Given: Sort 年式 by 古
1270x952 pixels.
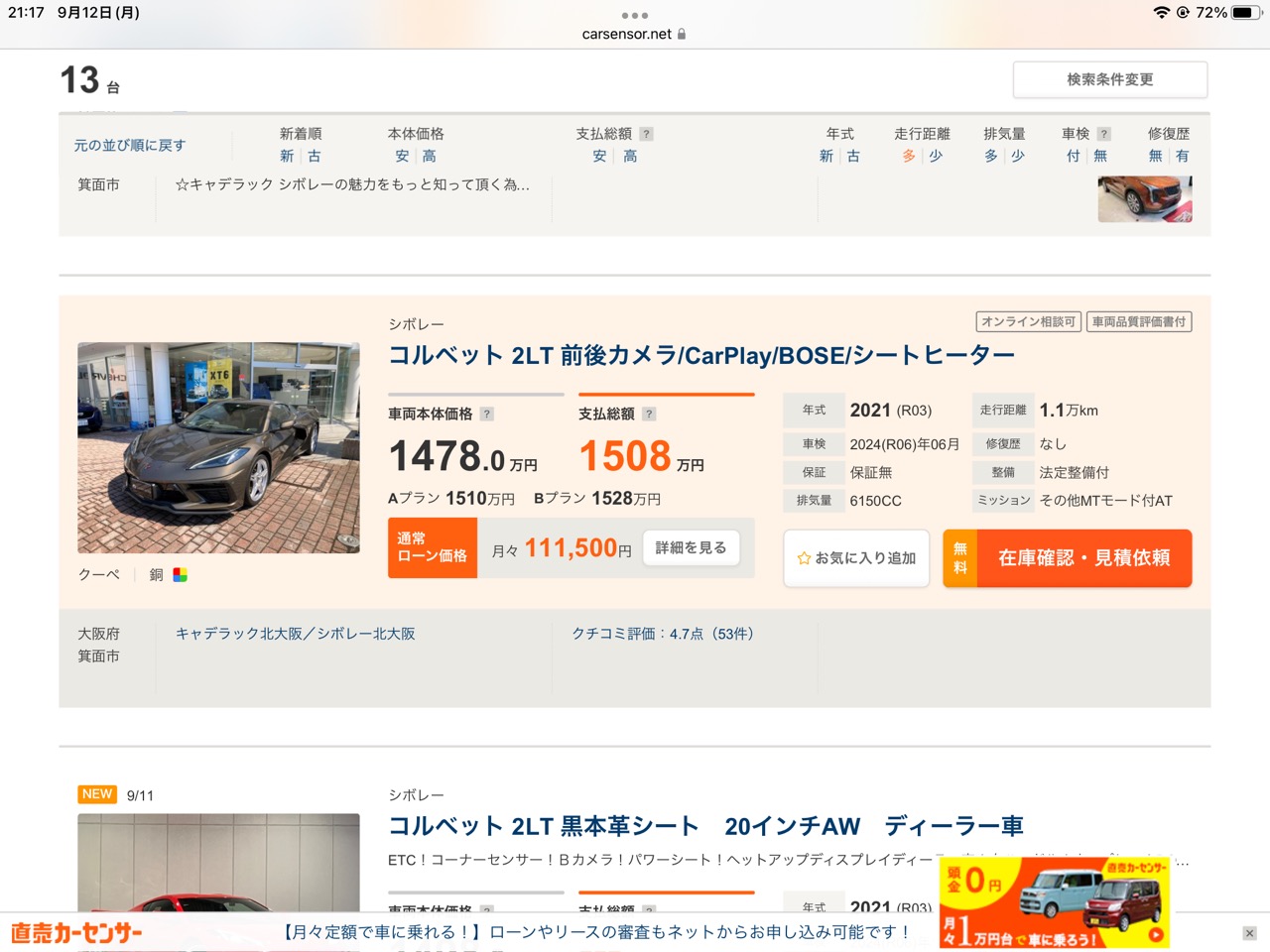Looking at the screenshot, I should tap(853, 156).
